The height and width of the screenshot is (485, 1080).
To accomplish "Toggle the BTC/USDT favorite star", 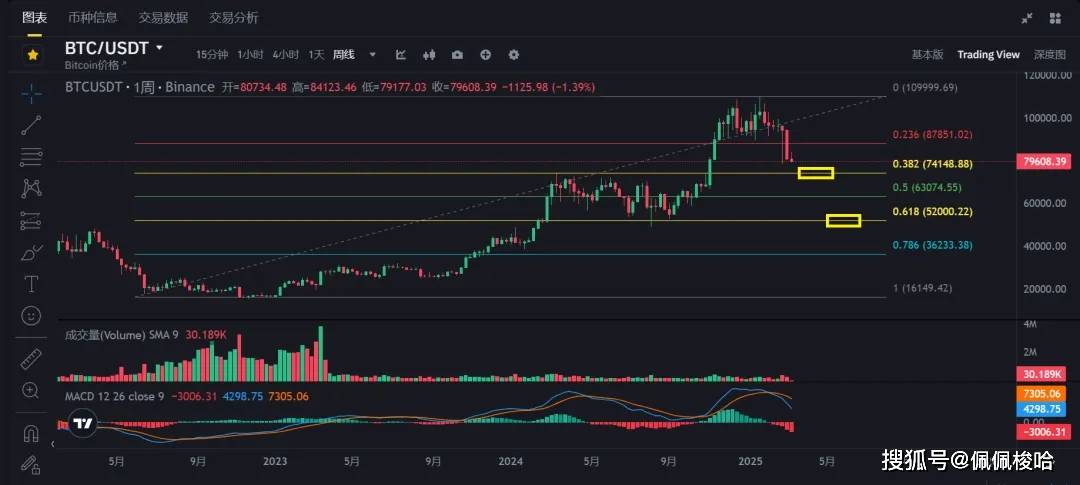I will pos(33,54).
